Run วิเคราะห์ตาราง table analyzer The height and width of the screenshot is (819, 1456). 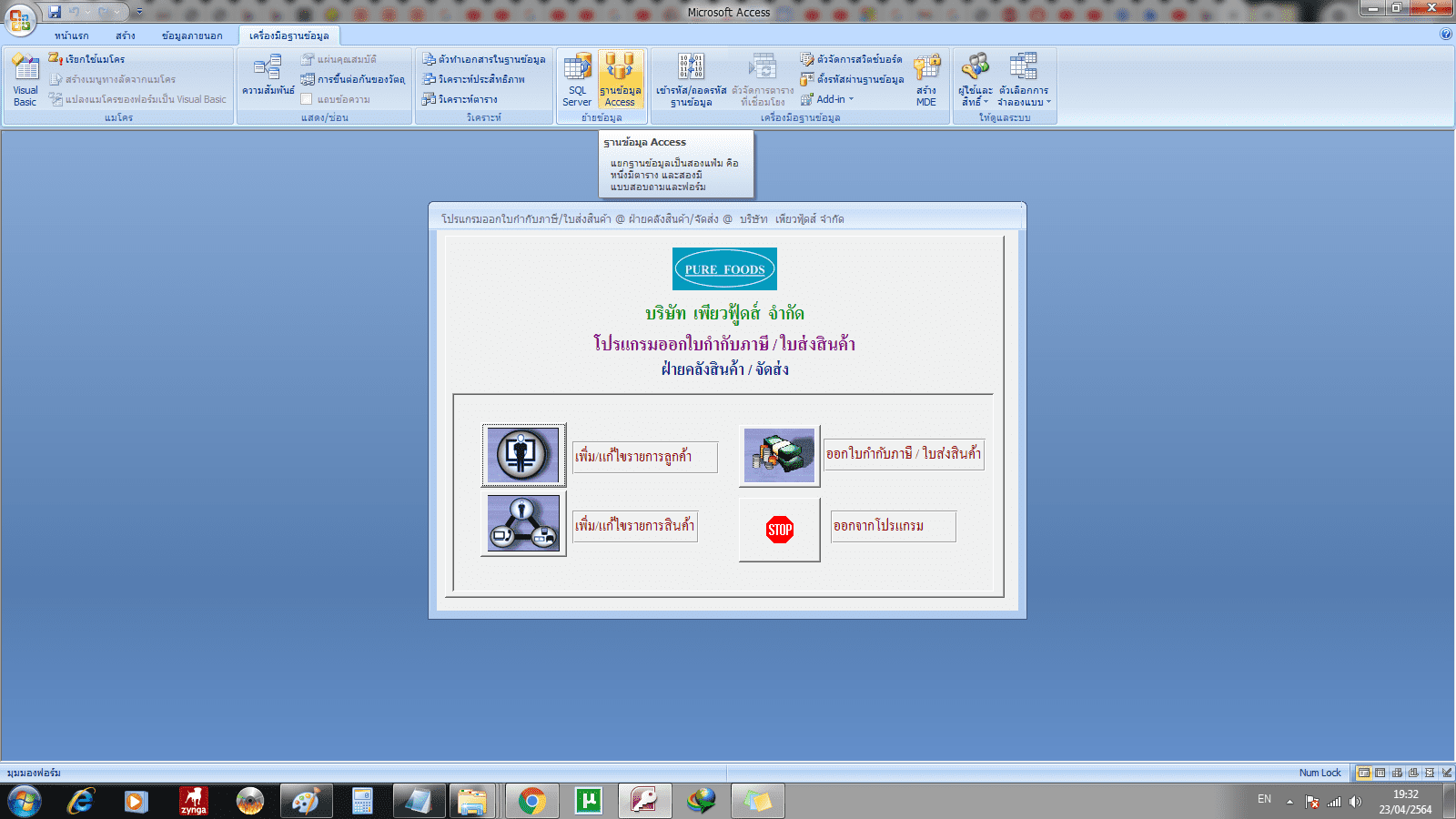click(x=460, y=99)
